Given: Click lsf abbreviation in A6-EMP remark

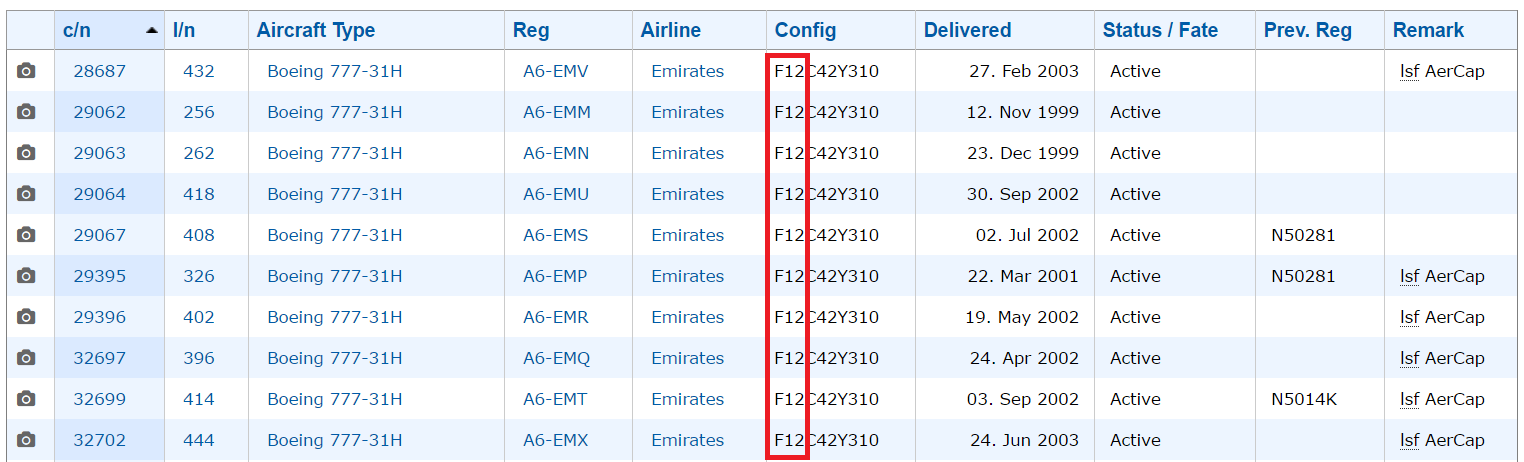Looking at the screenshot, I should click(x=1410, y=276).
